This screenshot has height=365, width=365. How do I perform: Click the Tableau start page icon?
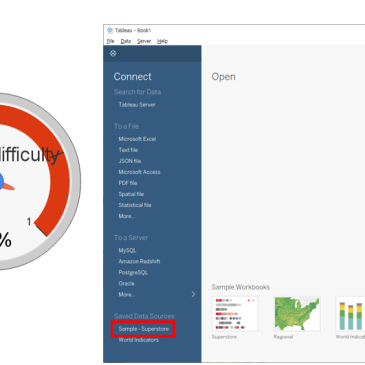point(113,53)
